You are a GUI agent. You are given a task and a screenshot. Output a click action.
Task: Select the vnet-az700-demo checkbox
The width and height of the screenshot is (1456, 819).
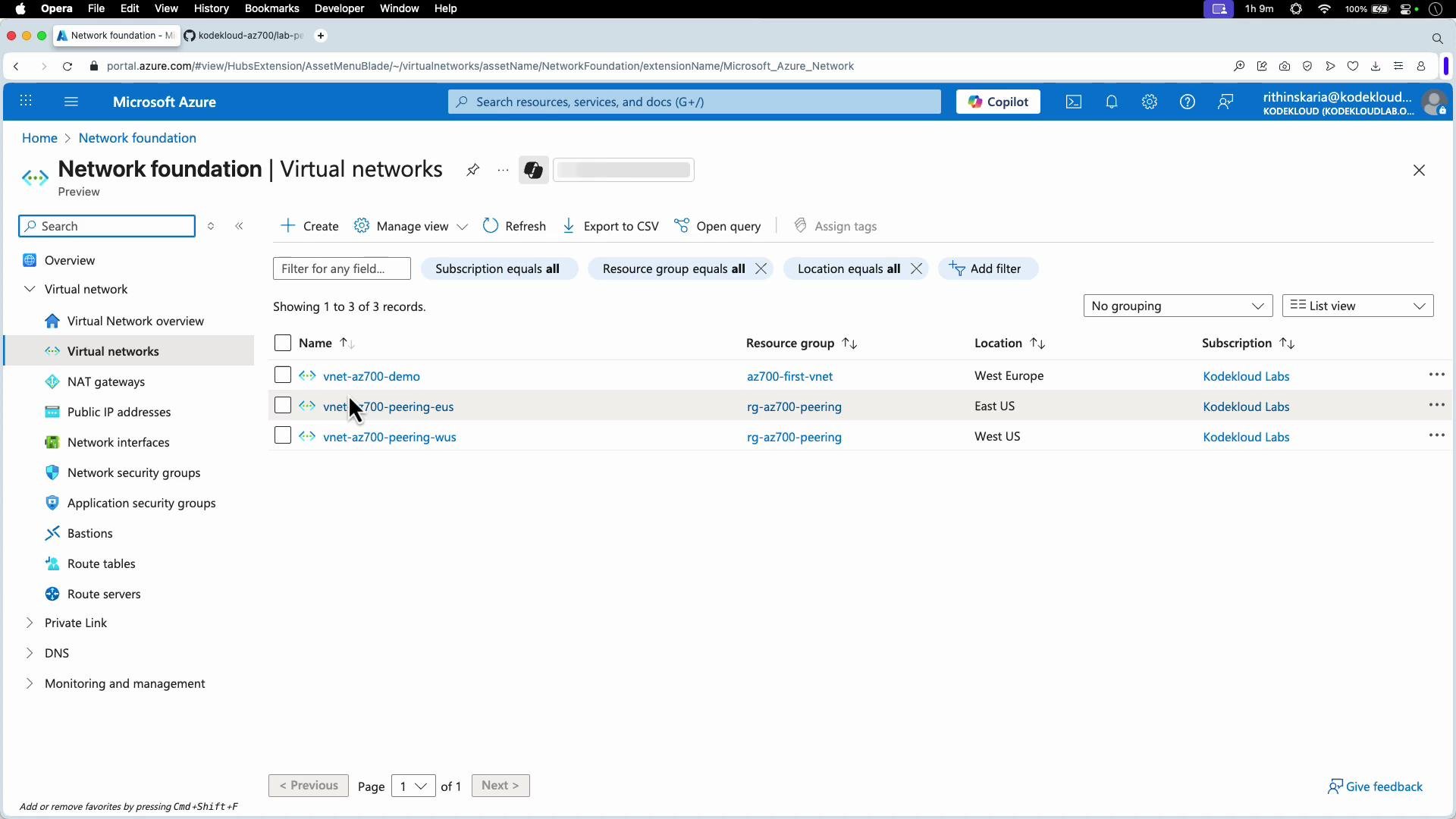point(283,375)
